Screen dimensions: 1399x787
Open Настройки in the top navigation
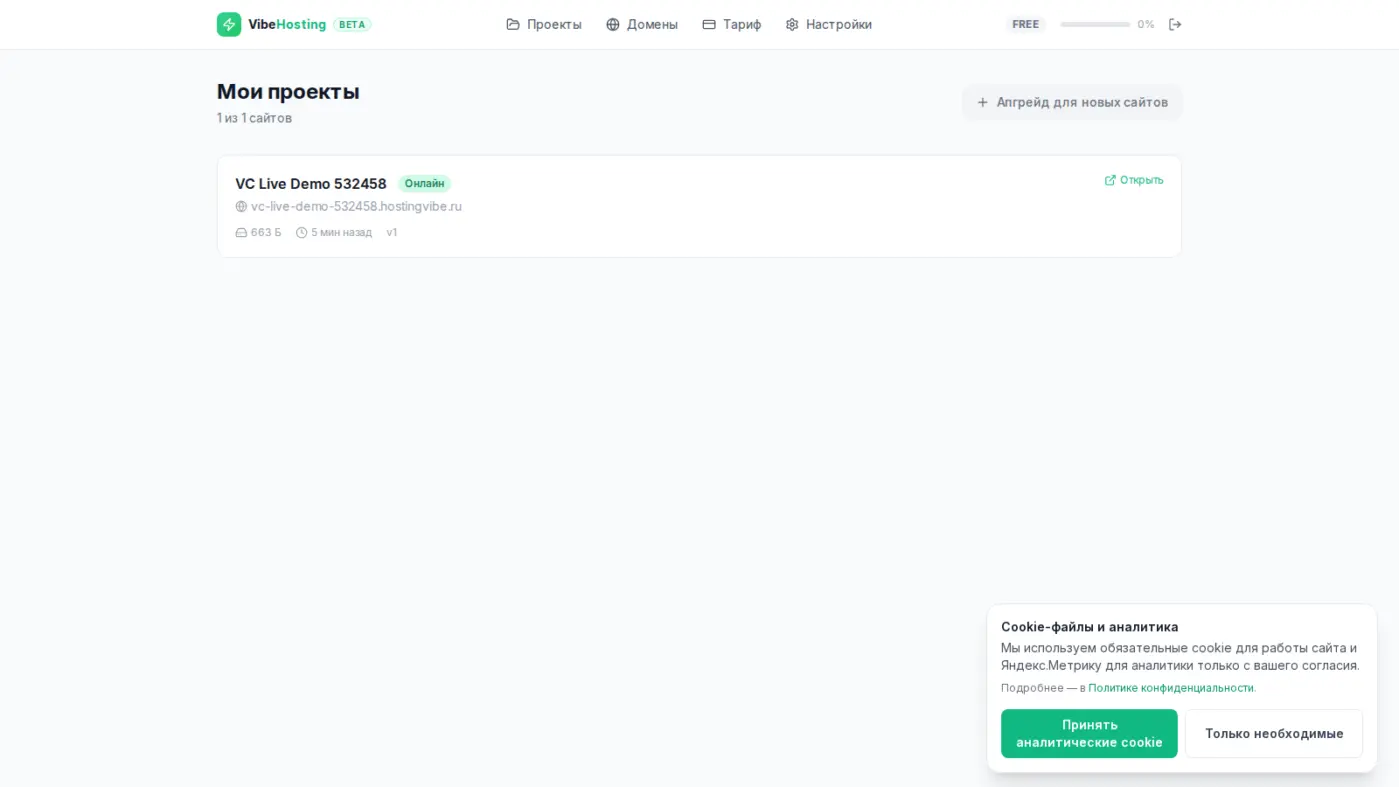click(829, 24)
